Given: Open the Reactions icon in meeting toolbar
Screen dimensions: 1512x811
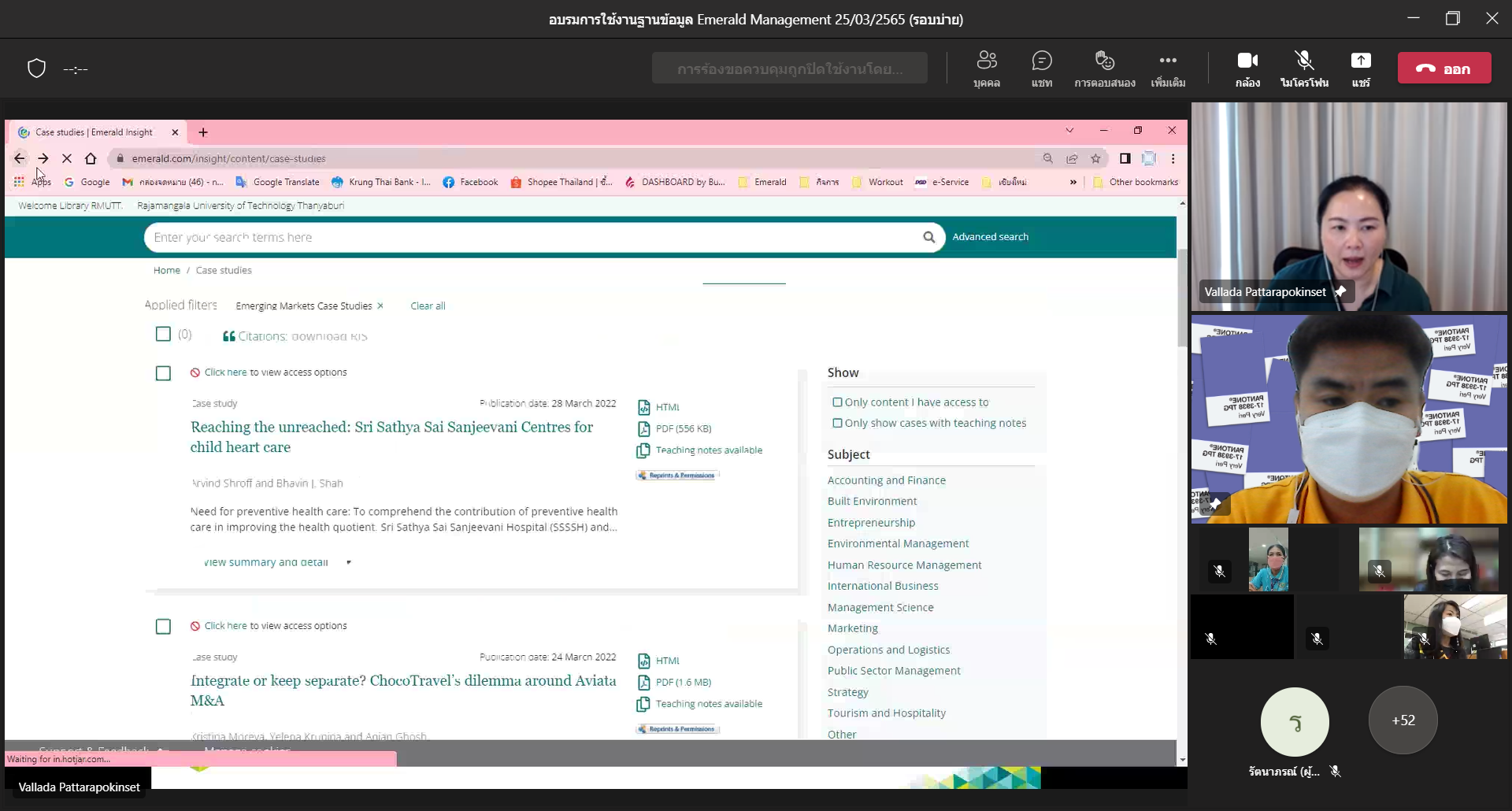Looking at the screenshot, I should pyautogui.click(x=1104, y=61).
